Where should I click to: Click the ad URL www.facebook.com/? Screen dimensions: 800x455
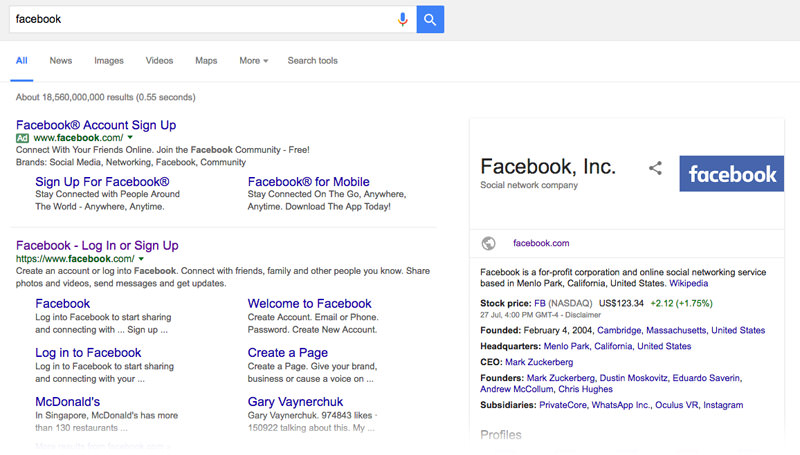point(78,138)
